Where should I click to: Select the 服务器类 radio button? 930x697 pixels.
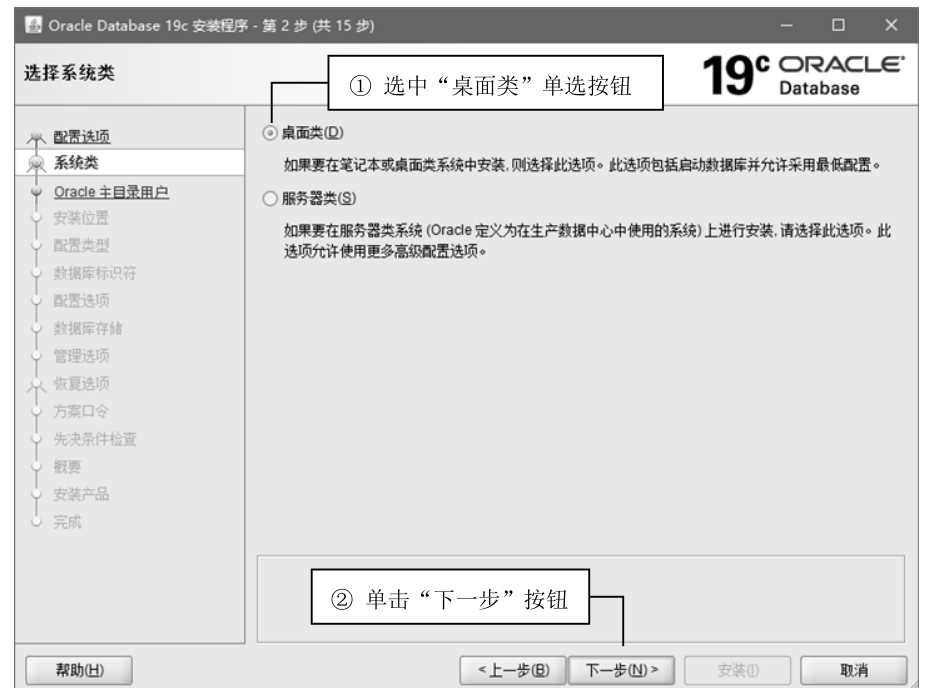272,198
